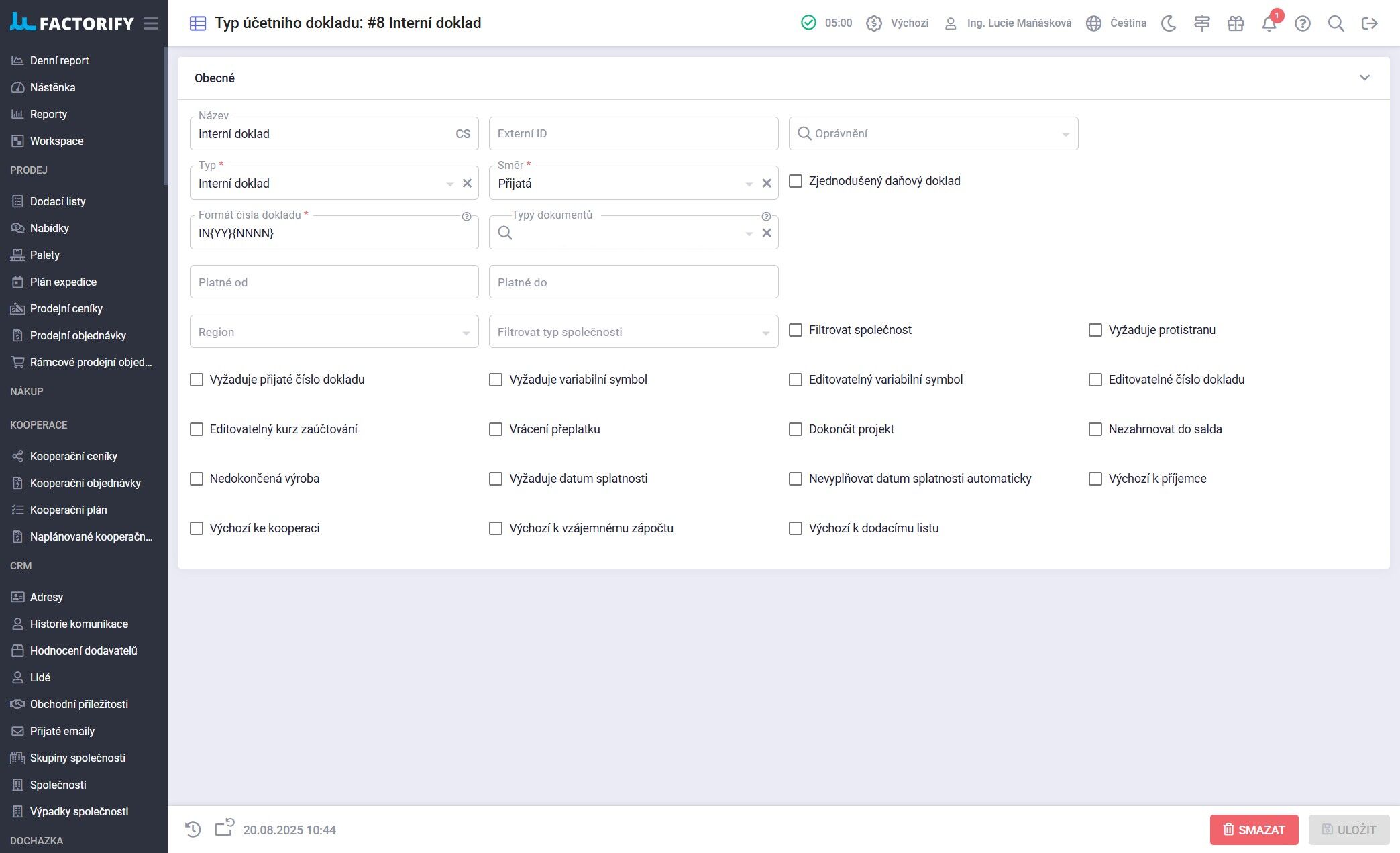Viewport: 1400px width, 853px height.
Task: Click the help question mark icon in header
Action: point(1302,23)
